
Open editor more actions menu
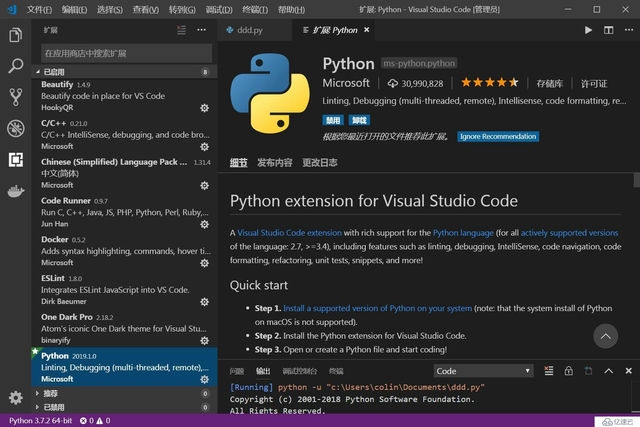pos(629,30)
